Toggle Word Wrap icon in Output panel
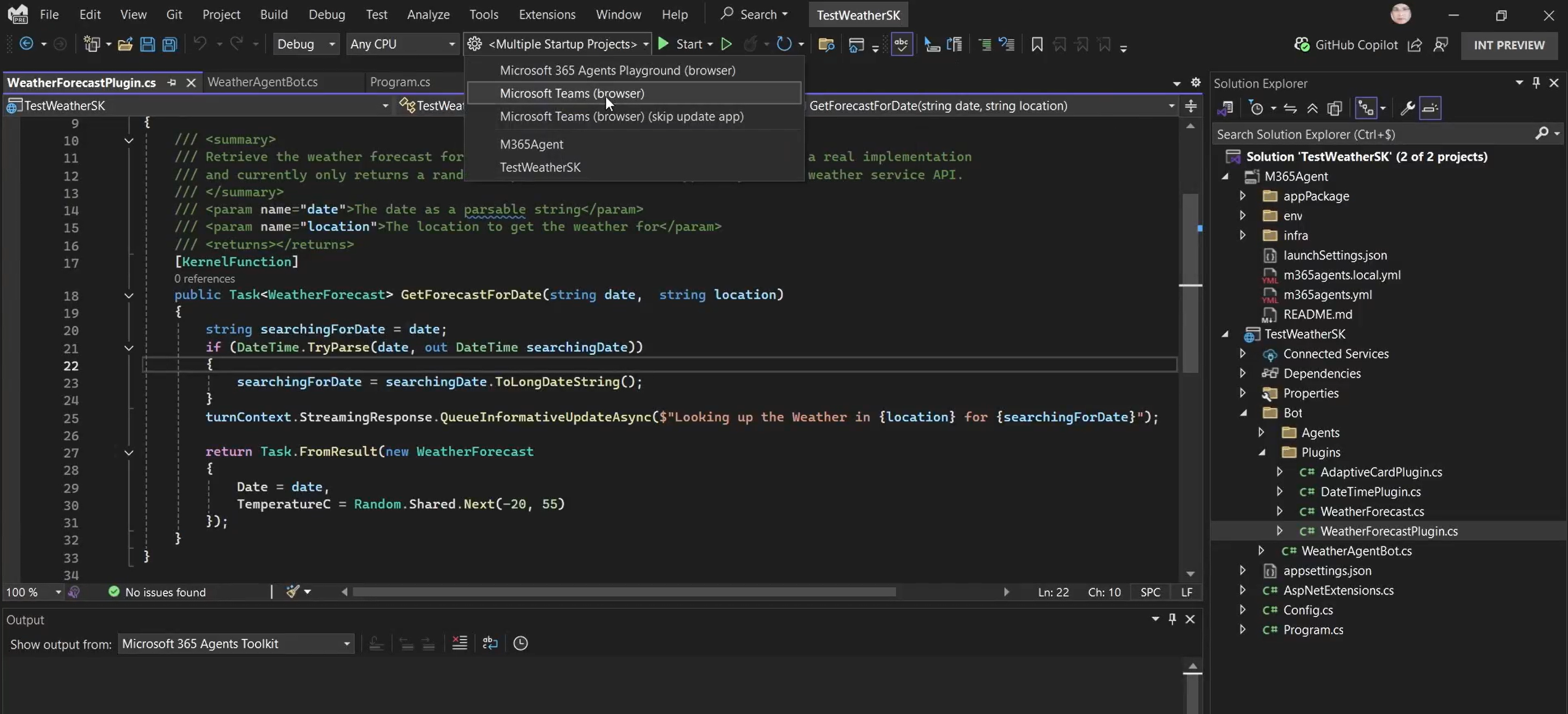 (490, 643)
